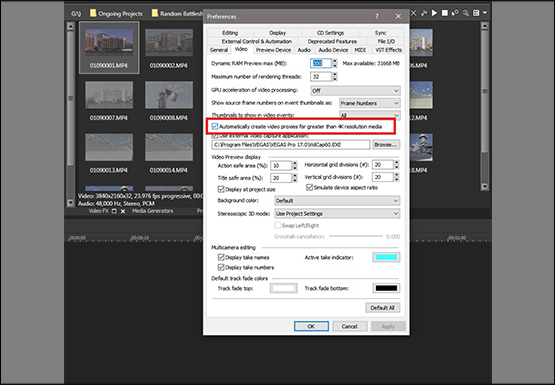The height and width of the screenshot is (385, 555).
Task: Click the search magnifier icon in toolbar
Action: click(466, 13)
